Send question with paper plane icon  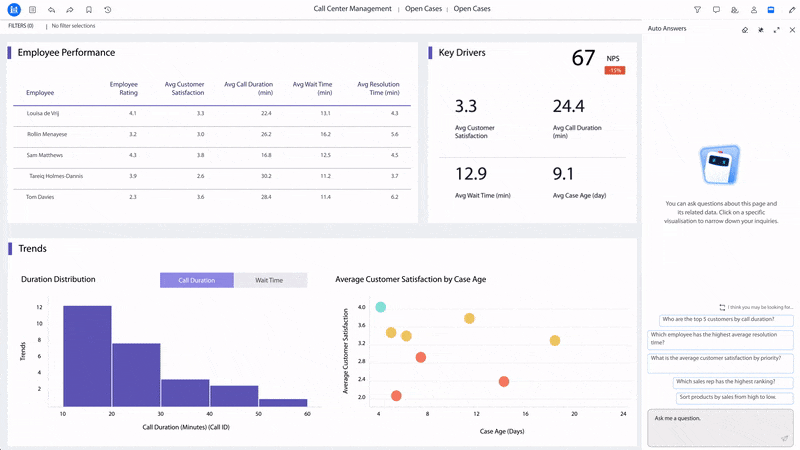click(x=785, y=437)
